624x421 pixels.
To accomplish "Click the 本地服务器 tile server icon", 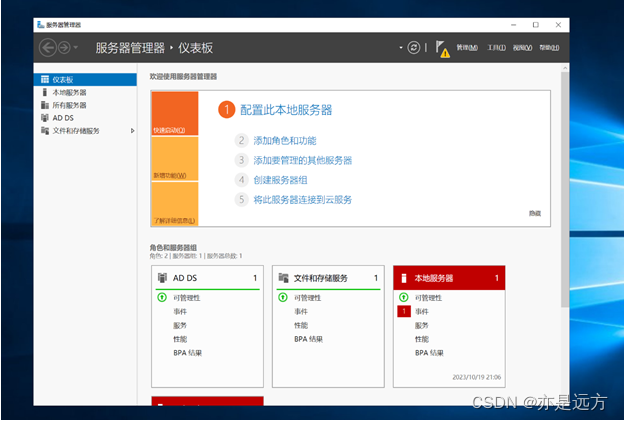I will click(x=404, y=278).
